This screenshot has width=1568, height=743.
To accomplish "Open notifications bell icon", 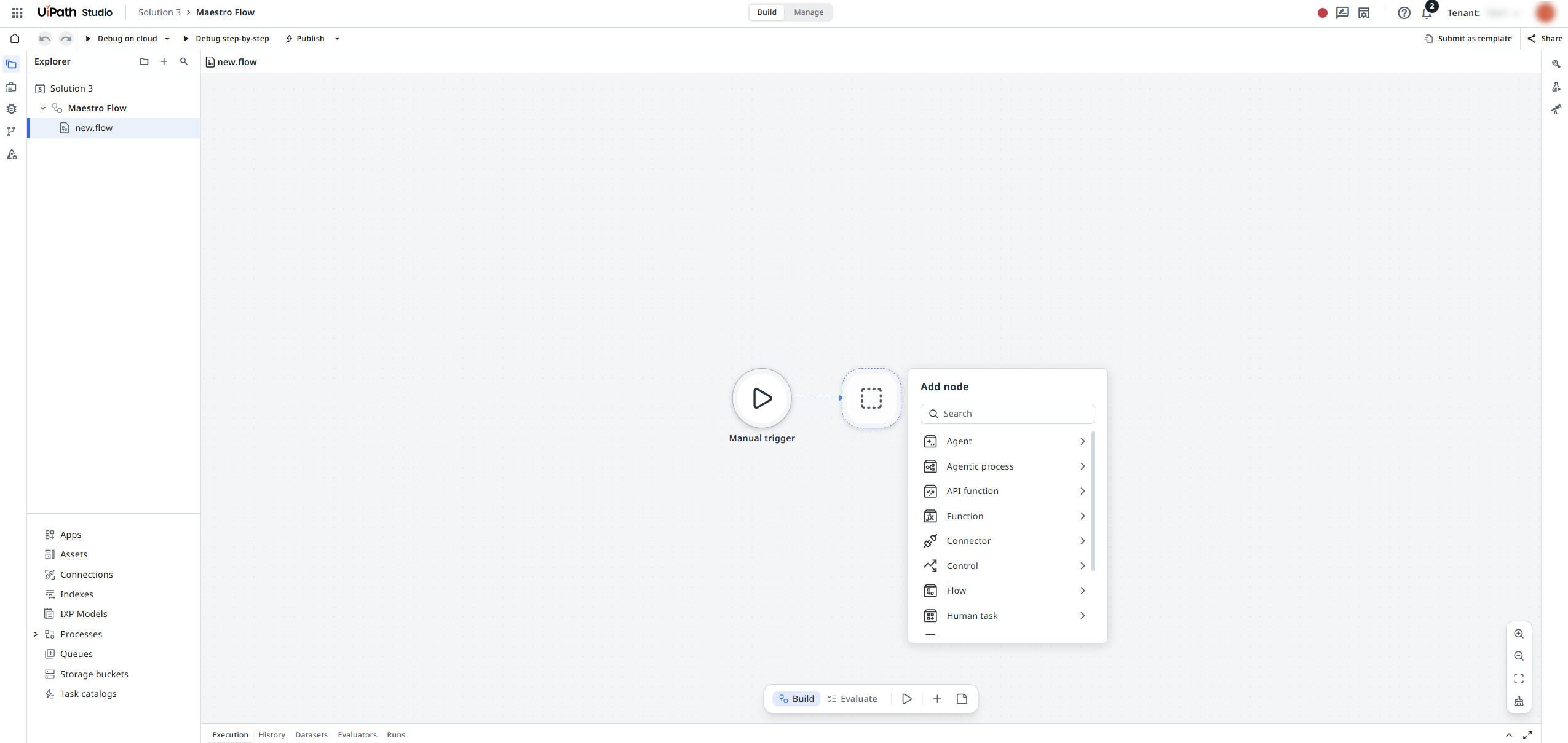I will 1427,13.
